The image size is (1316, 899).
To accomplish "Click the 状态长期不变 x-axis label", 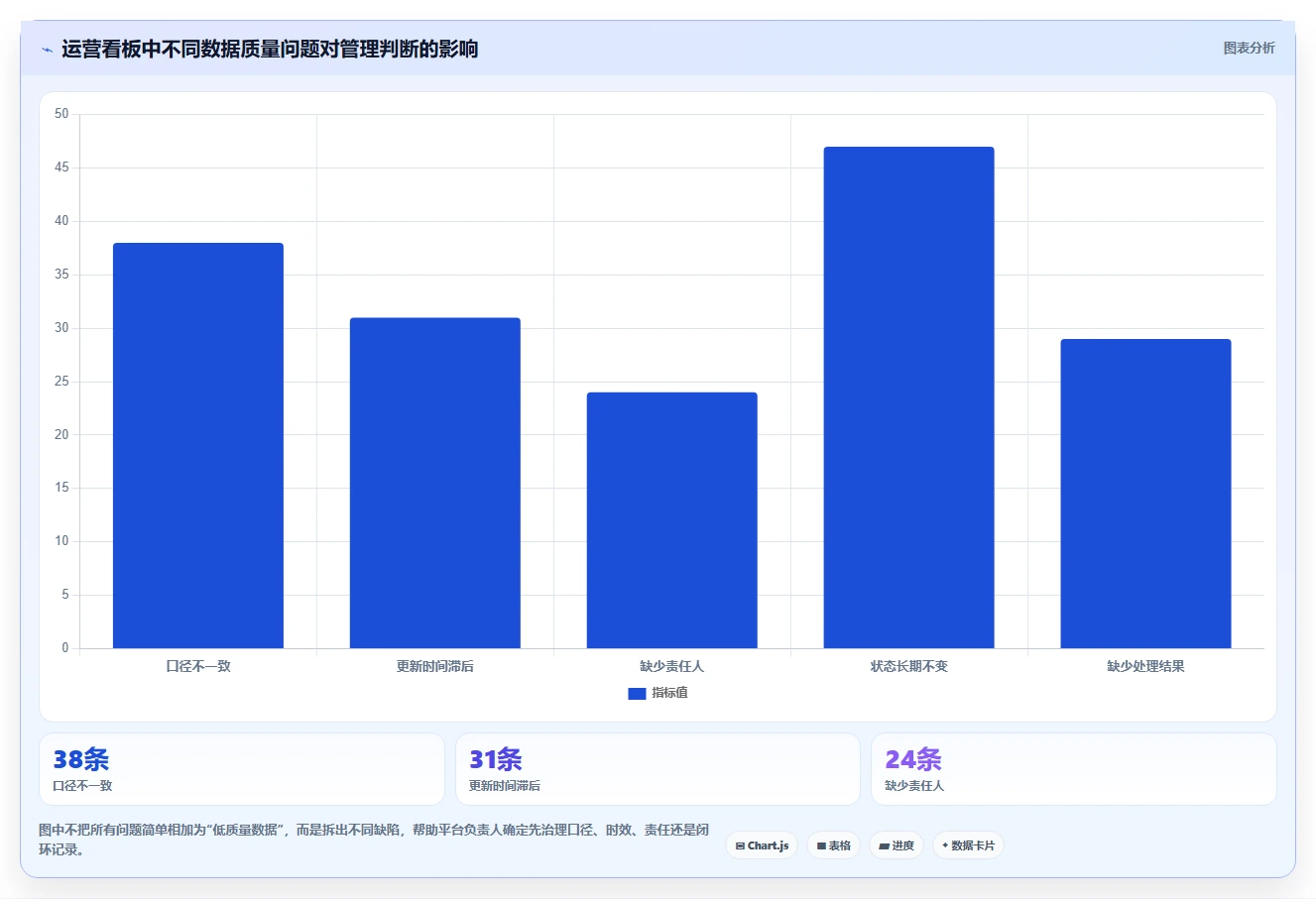I will (x=908, y=666).
